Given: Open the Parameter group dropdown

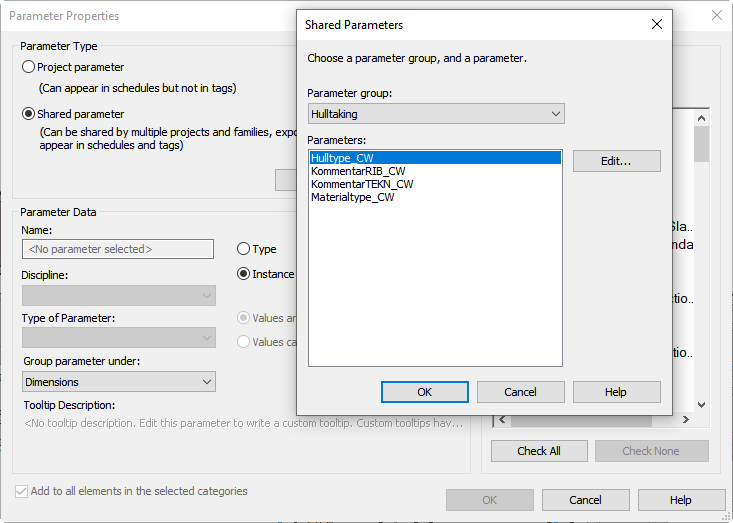Looking at the screenshot, I should click(435, 114).
